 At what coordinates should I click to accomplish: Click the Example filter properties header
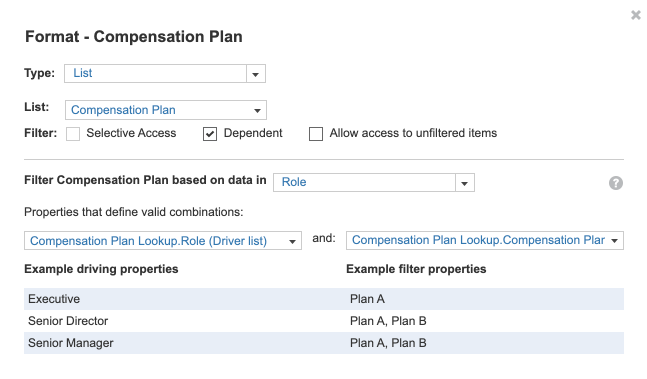416,269
